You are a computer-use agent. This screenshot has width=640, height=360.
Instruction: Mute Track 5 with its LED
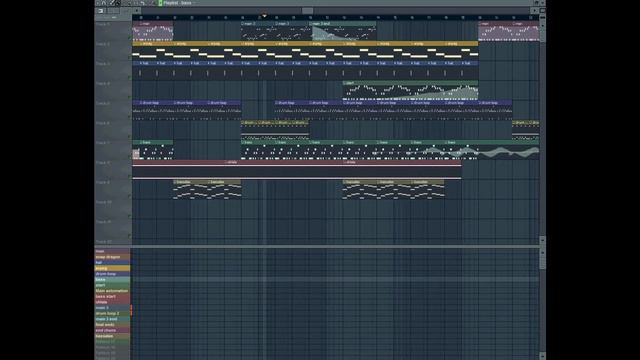130,117
